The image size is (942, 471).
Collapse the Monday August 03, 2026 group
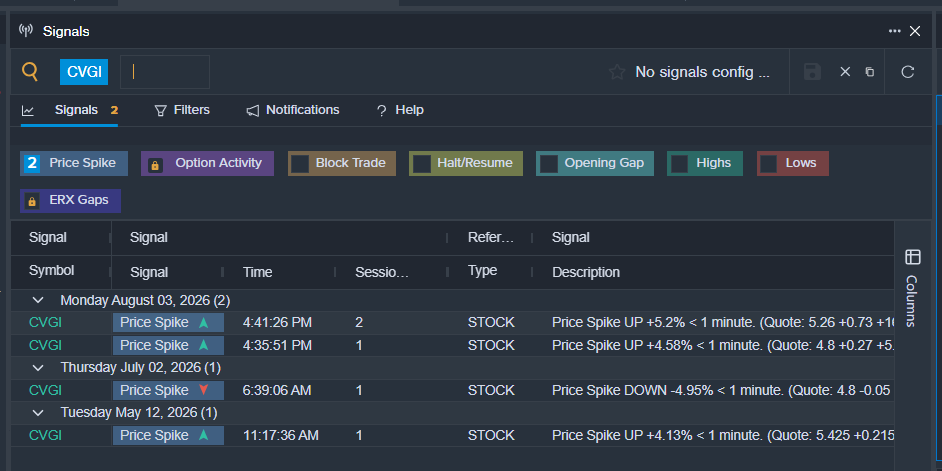pyautogui.click(x=38, y=300)
